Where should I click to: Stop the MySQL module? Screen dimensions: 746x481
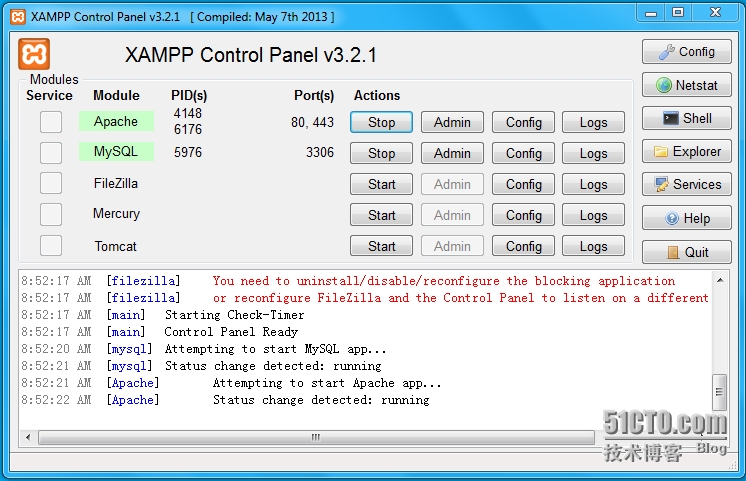click(381, 153)
